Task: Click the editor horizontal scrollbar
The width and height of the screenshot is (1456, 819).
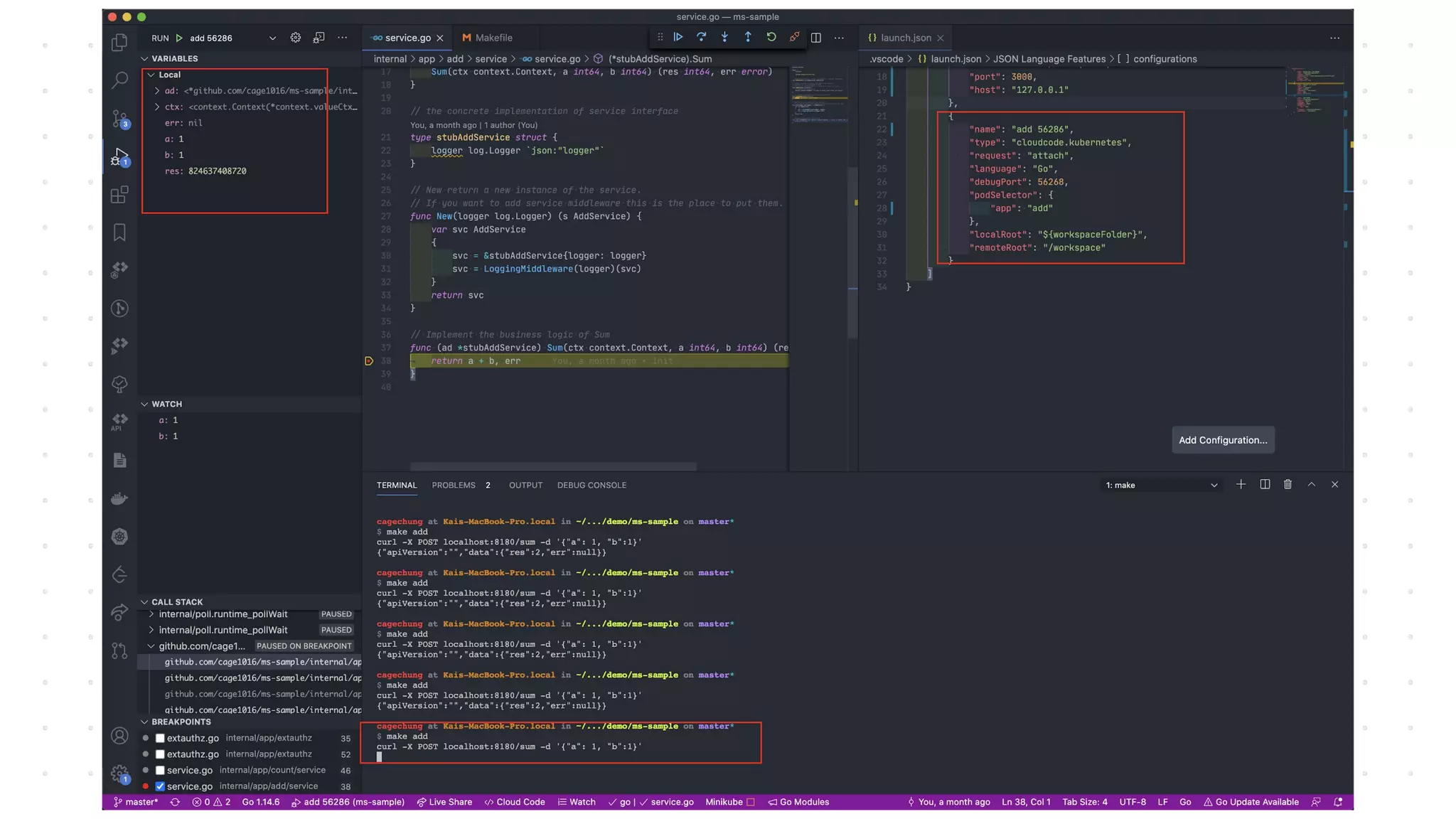Action: point(553,466)
